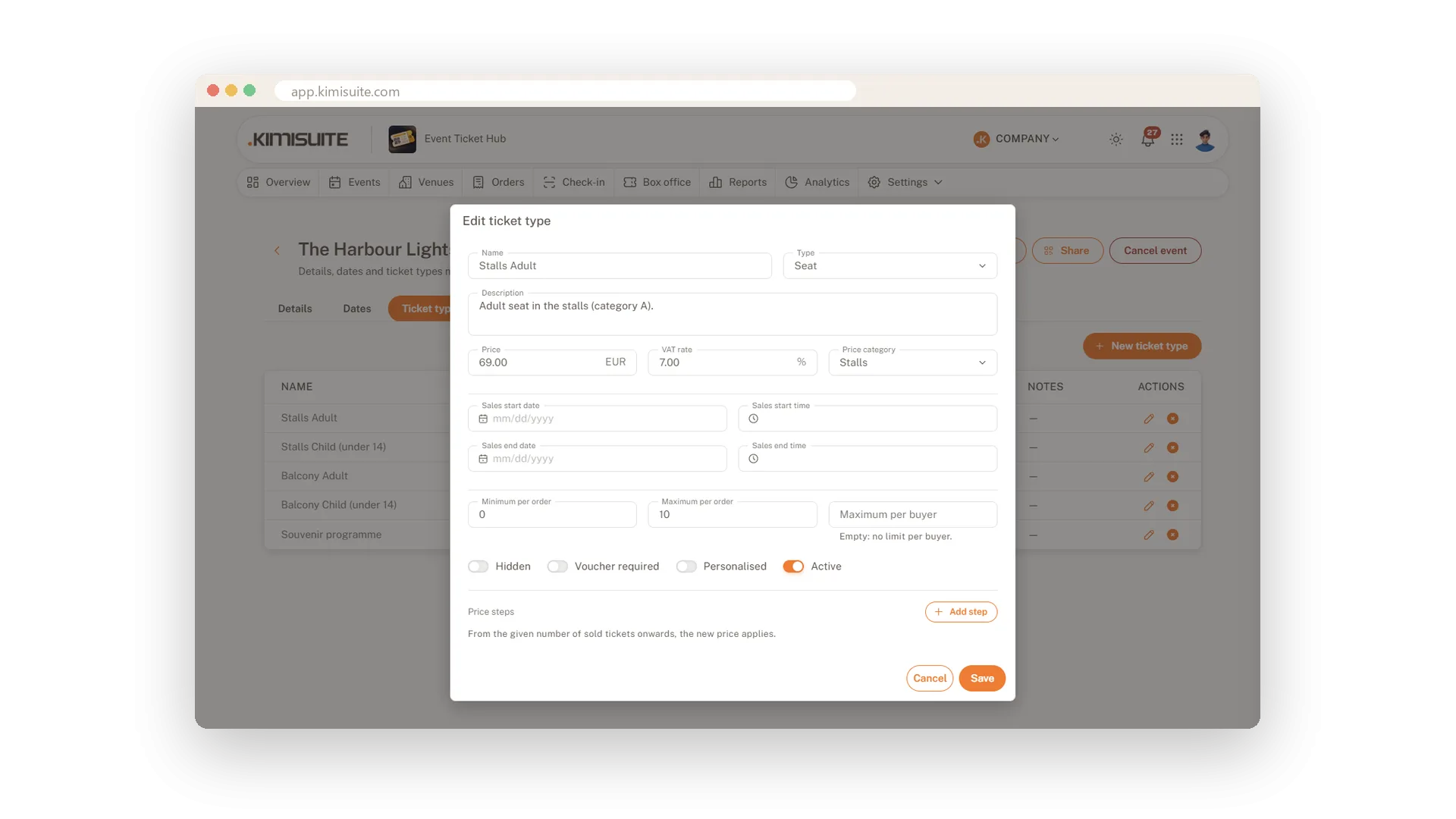
Task: Click the VAT rate field
Action: (x=732, y=362)
